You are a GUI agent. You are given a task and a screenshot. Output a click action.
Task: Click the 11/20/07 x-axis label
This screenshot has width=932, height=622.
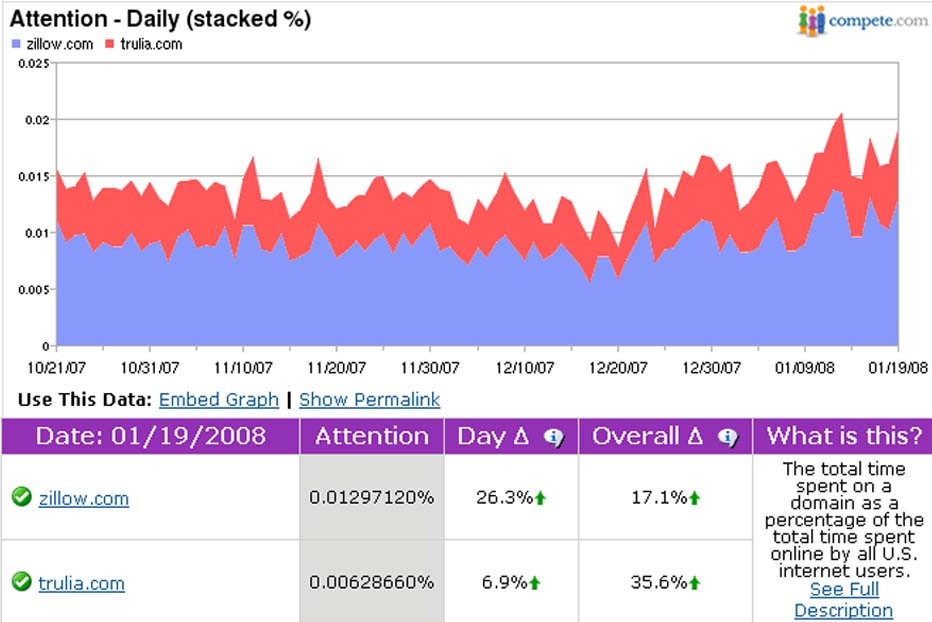coord(336,368)
